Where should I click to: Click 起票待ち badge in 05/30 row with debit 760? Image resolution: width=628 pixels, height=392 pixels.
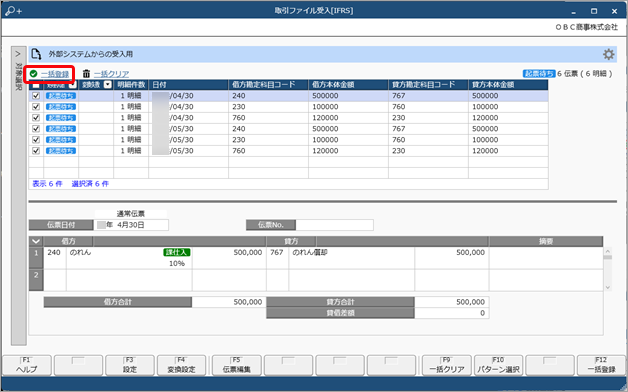(60, 151)
